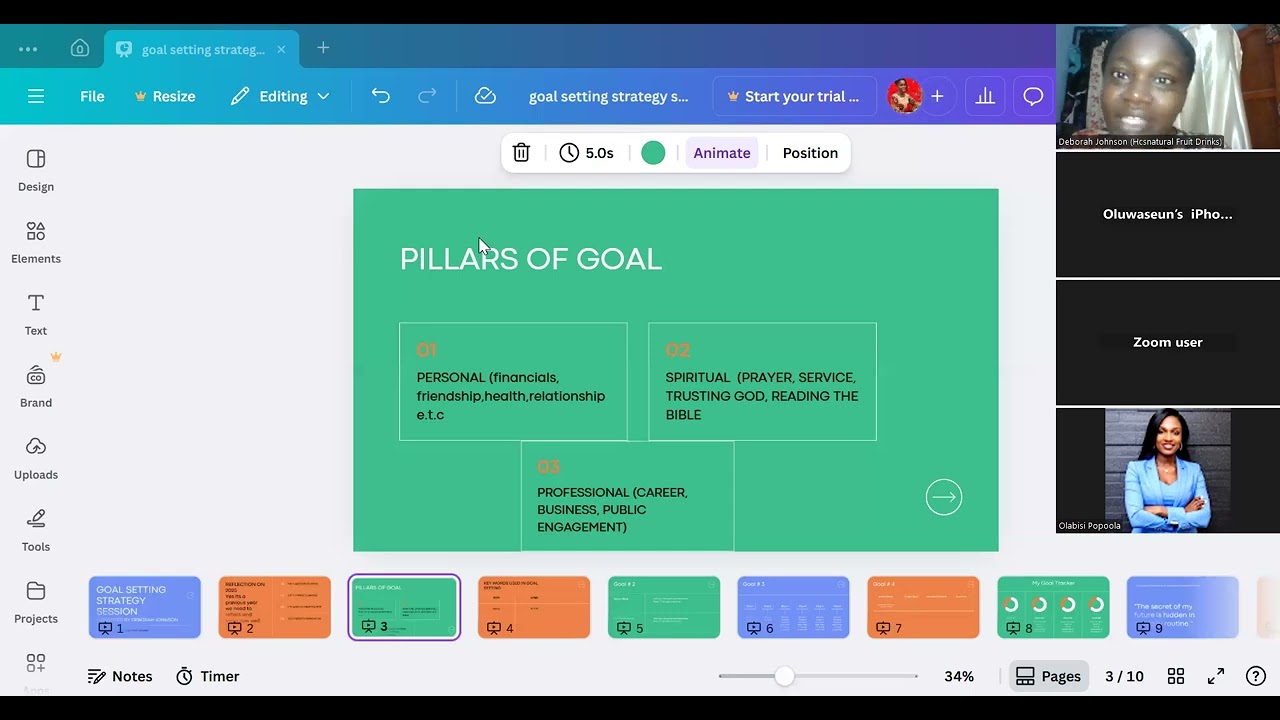The image size is (1280, 720).
Task: Select page 5 thumbnail
Action: tap(664, 607)
